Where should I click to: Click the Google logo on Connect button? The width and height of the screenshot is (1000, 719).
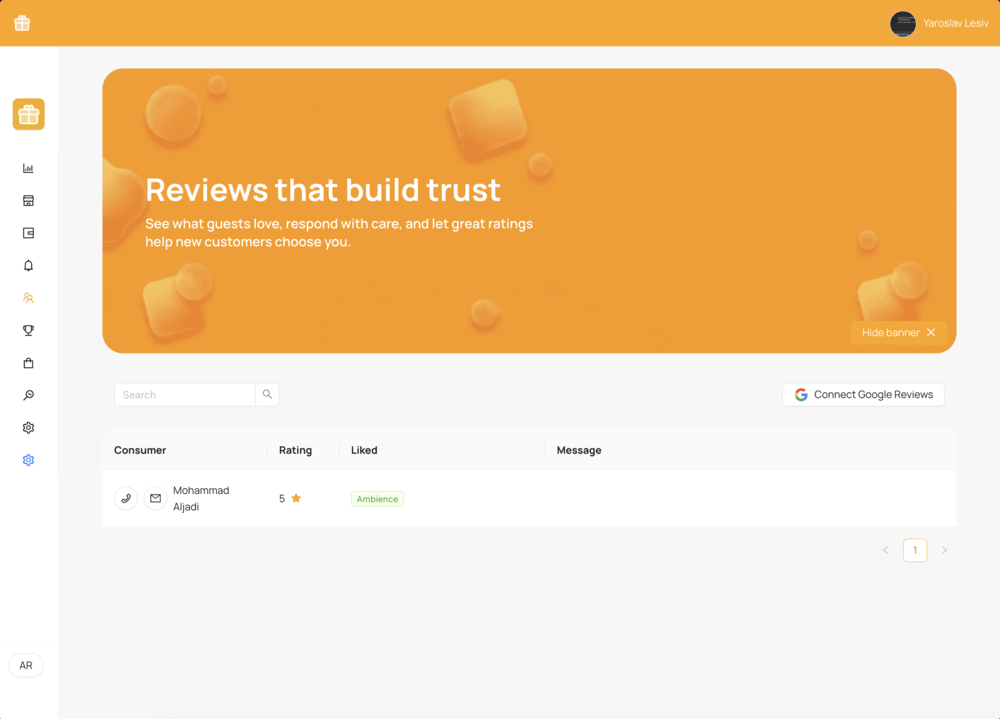pos(801,394)
